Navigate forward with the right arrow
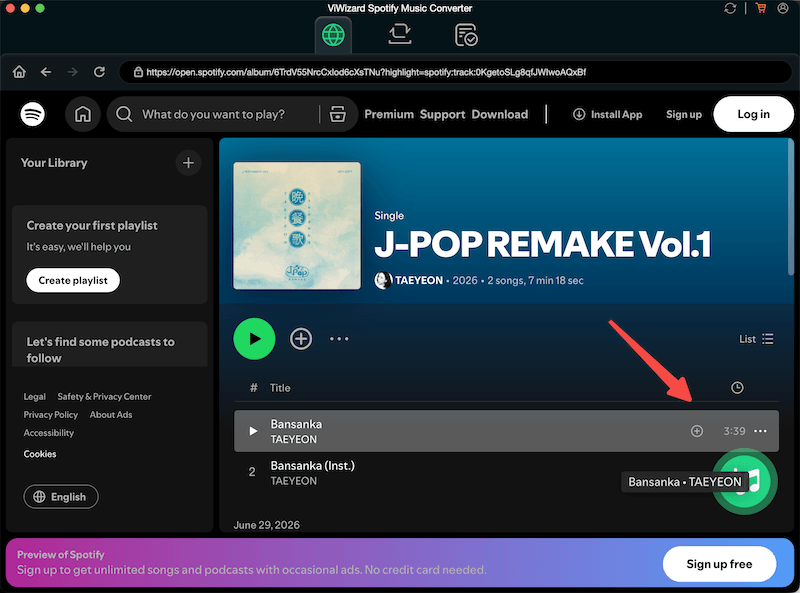The image size is (800, 593). (72, 72)
